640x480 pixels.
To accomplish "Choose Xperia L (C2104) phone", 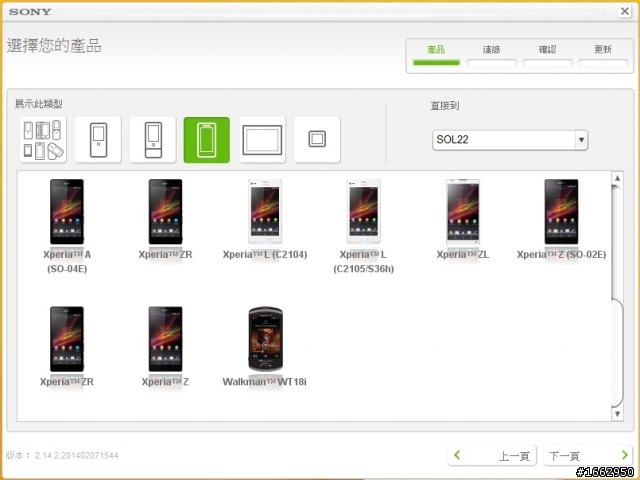I will point(265,219).
